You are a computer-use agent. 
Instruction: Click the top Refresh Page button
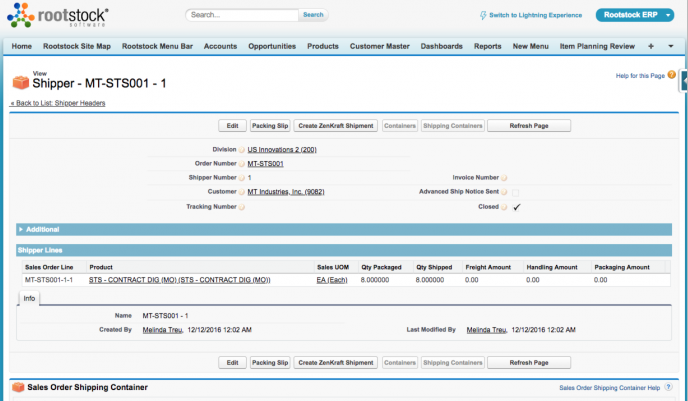click(529, 126)
